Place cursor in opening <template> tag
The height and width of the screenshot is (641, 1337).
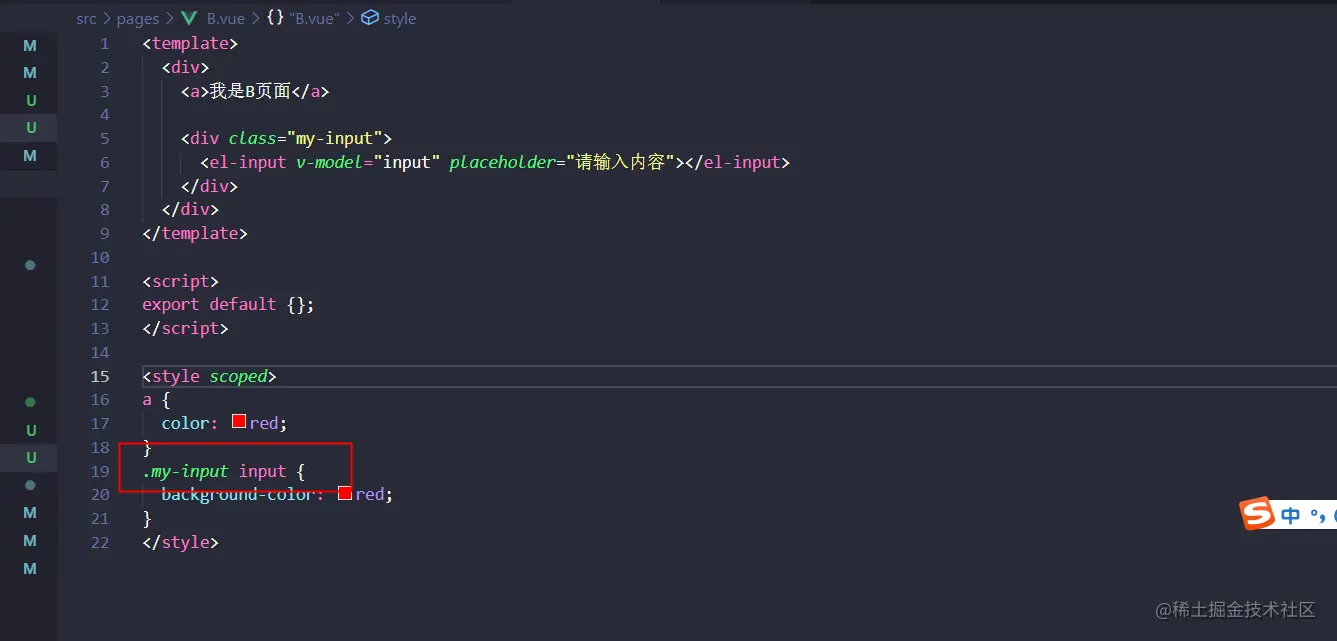coord(191,44)
